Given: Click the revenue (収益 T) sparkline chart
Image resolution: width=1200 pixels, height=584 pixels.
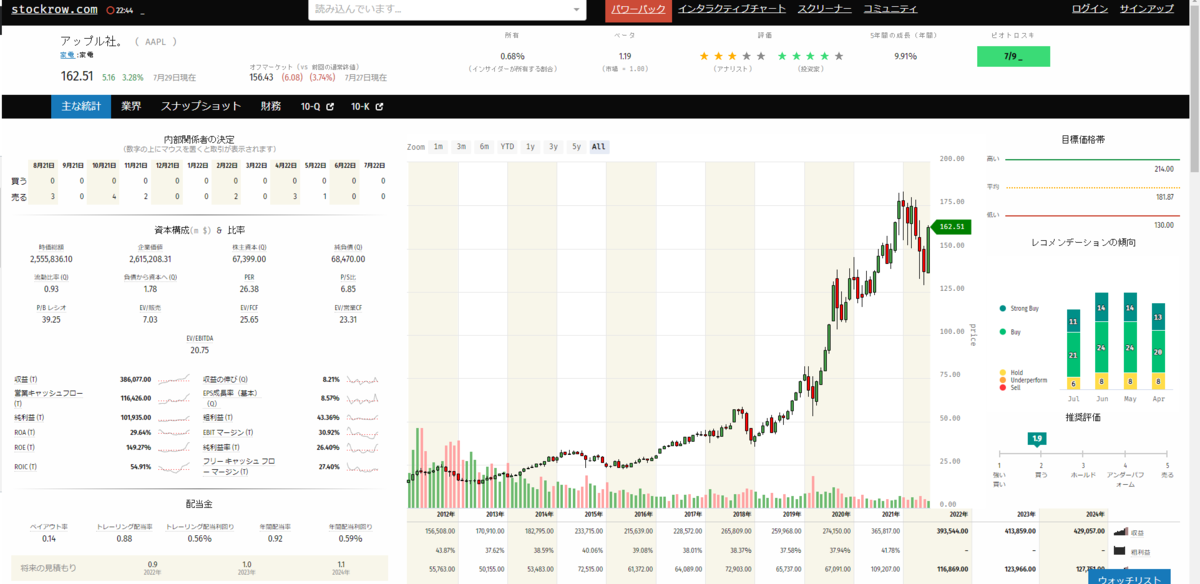Looking at the screenshot, I should click(174, 380).
